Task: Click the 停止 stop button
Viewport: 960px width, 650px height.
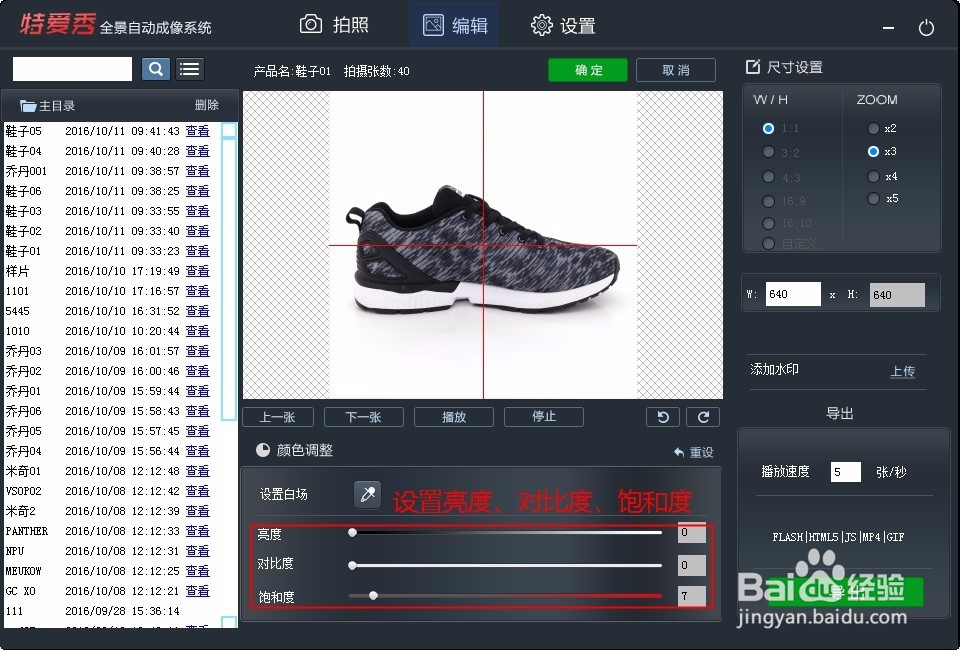Action: (544, 417)
